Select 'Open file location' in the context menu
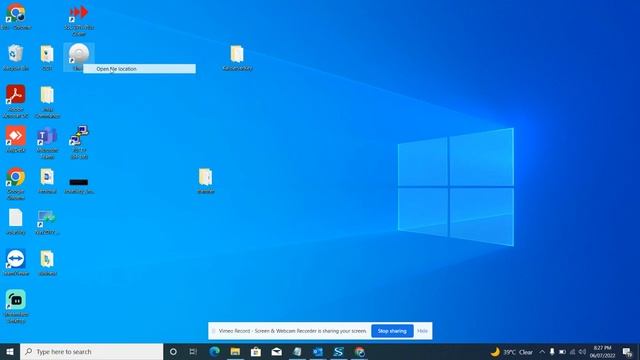Viewport: 640px width, 360px height. 140,69
